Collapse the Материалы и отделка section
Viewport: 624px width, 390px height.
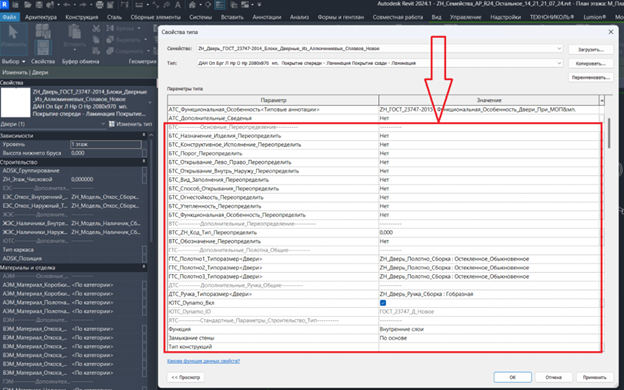pyautogui.click(x=144, y=267)
